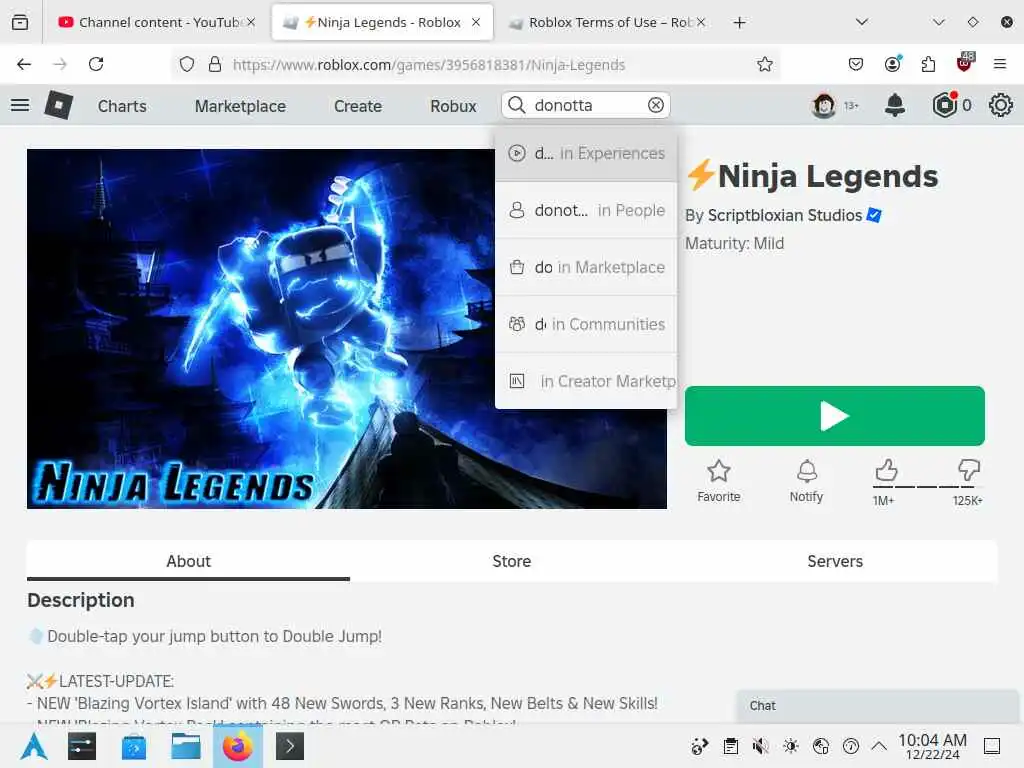The height and width of the screenshot is (768, 1024).
Task: Switch to the About tab
Action: (188, 561)
